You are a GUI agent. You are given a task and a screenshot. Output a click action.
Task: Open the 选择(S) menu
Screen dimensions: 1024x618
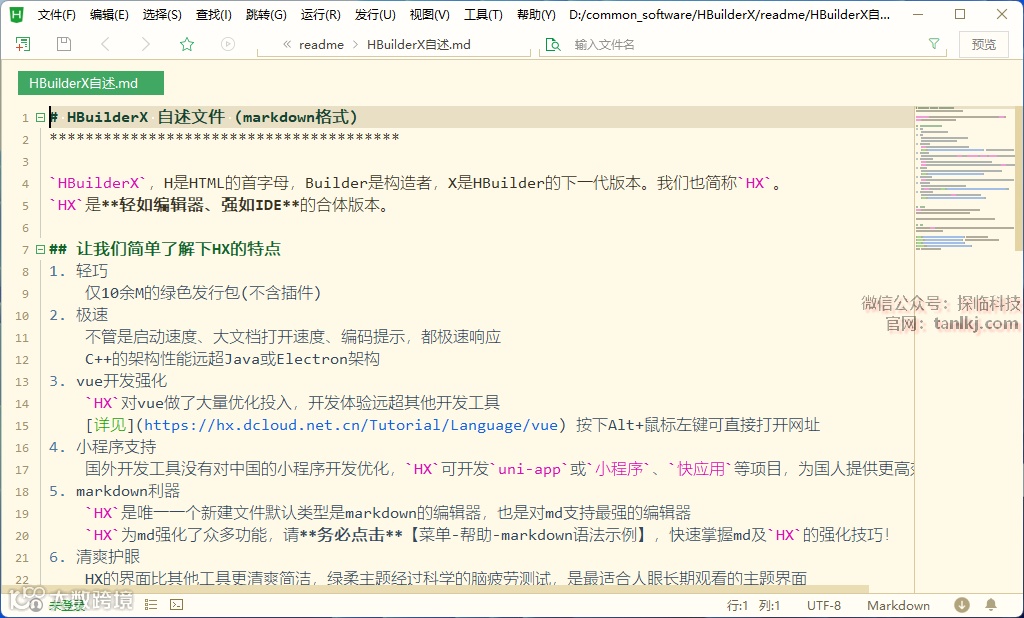tap(162, 14)
